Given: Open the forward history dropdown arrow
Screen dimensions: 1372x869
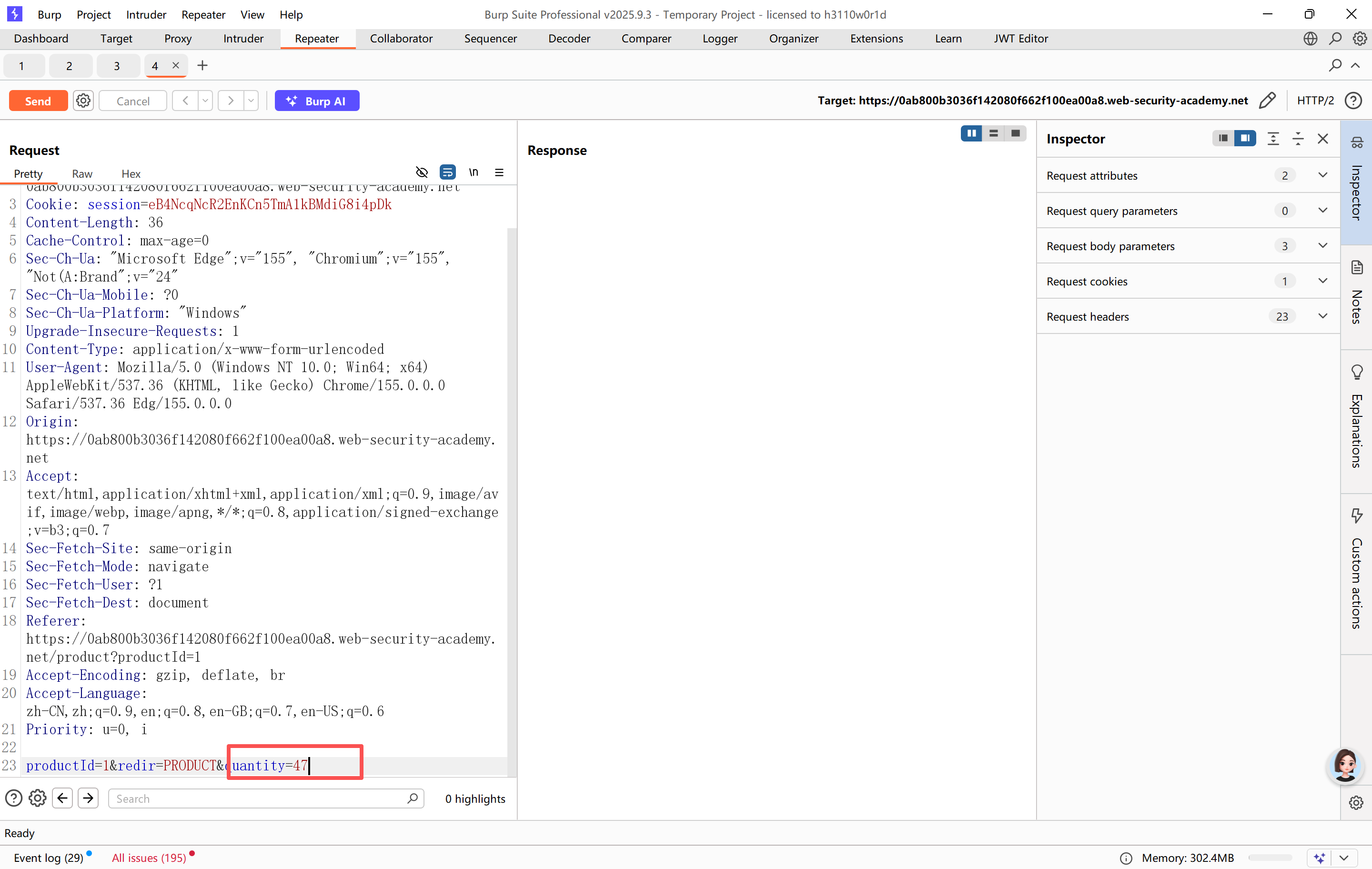Looking at the screenshot, I should [251, 101].
